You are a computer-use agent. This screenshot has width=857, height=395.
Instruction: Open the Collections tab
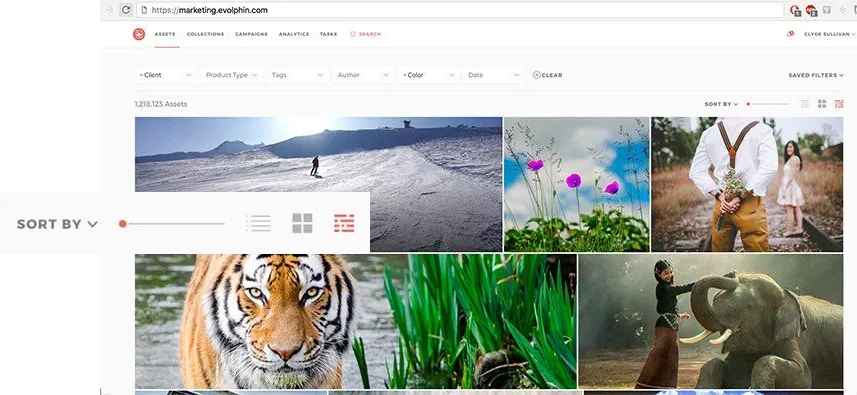click(206, 34)
